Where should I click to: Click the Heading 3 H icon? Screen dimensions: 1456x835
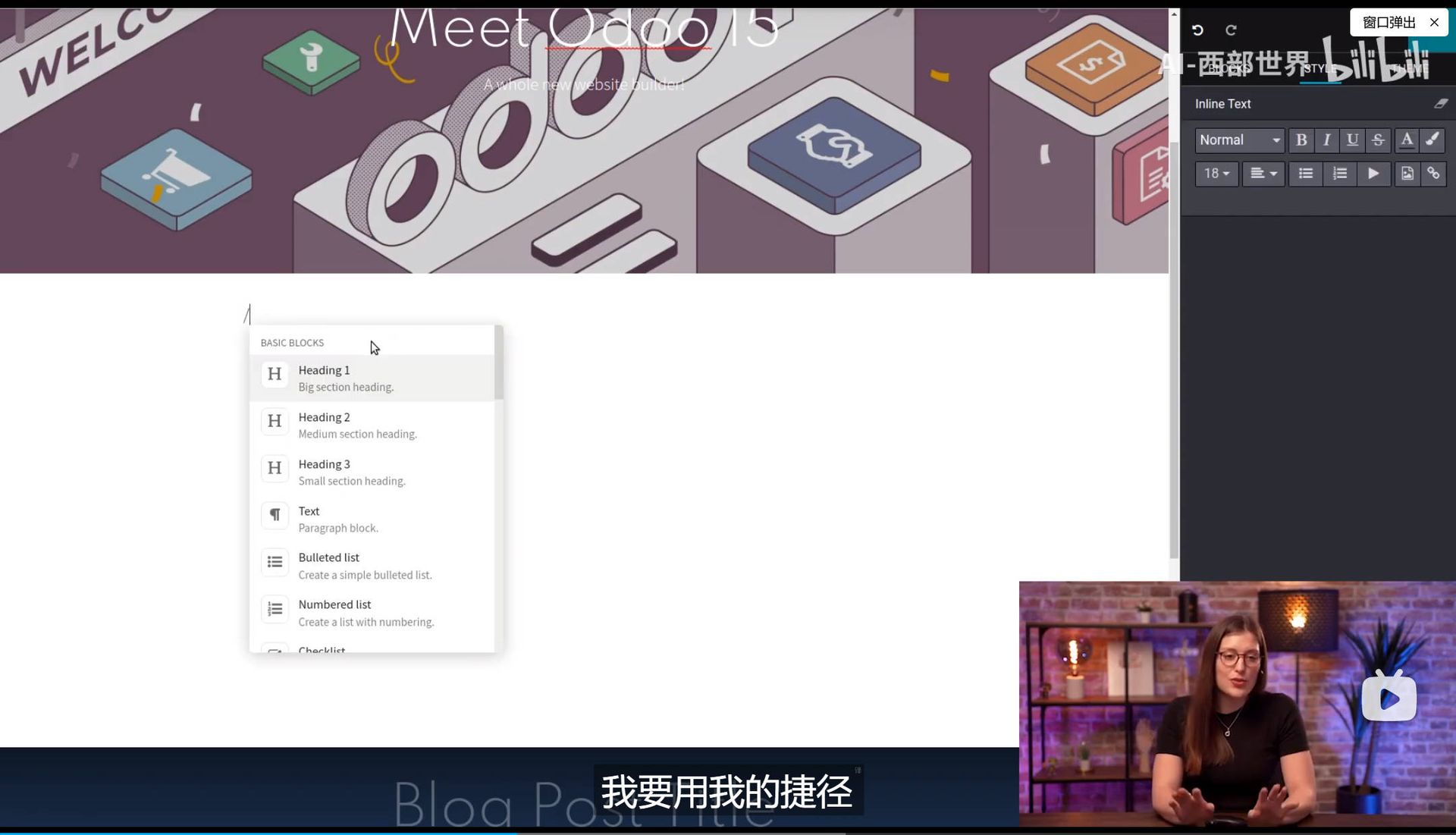point(275,468)
